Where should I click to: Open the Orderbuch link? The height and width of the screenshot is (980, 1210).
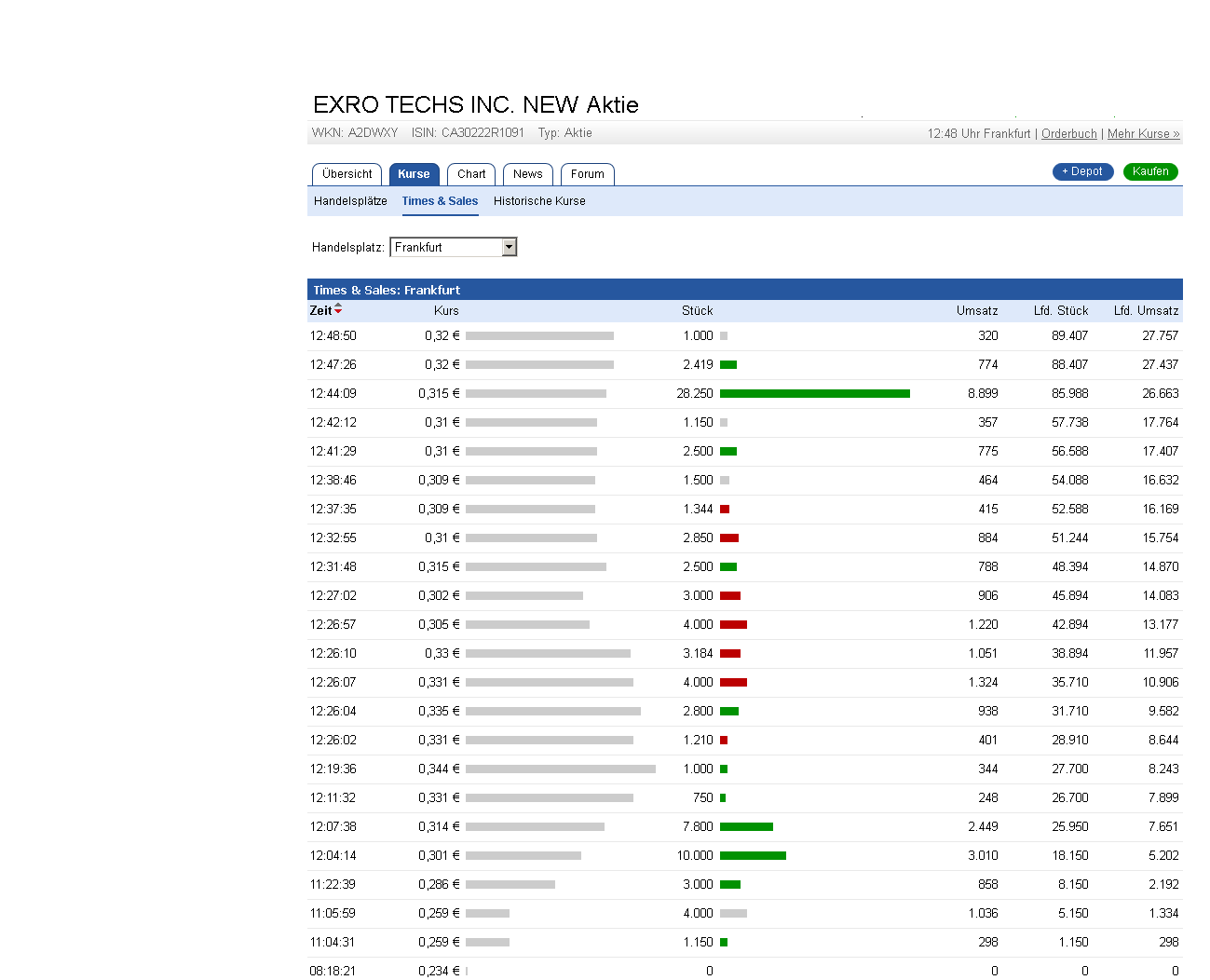tap(1068, 134)
